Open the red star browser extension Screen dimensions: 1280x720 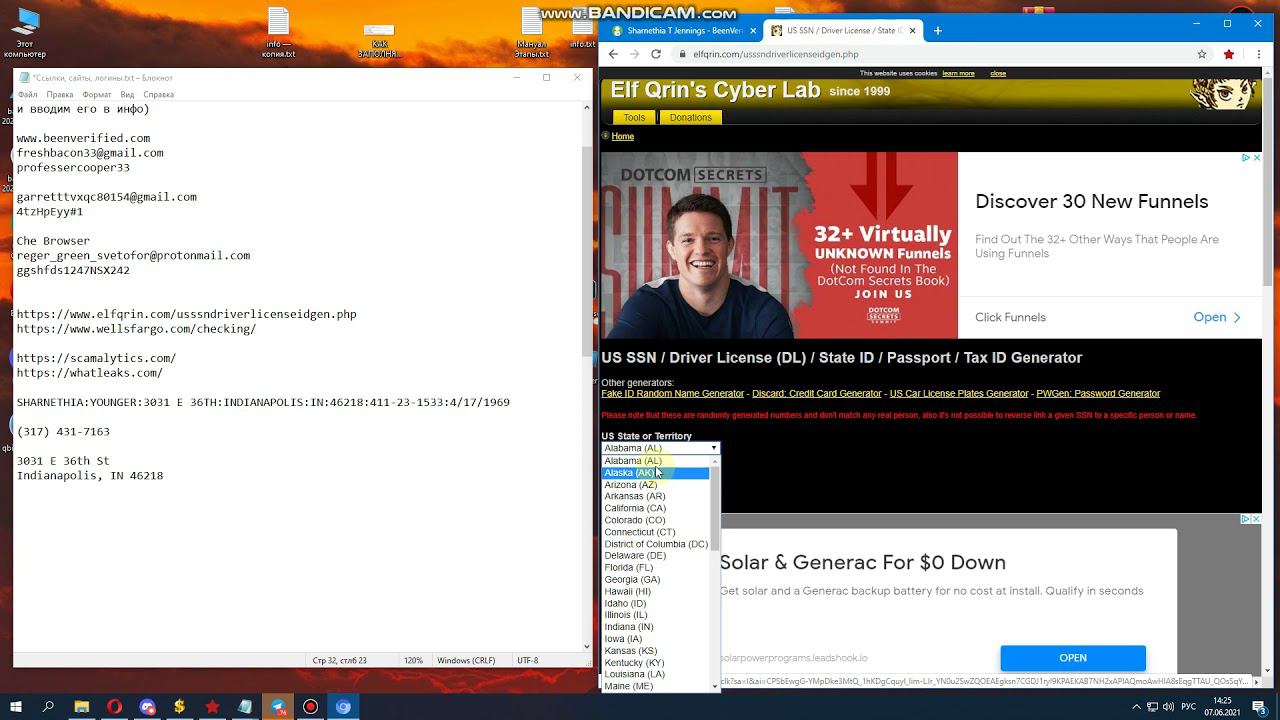pos(1229,54)
